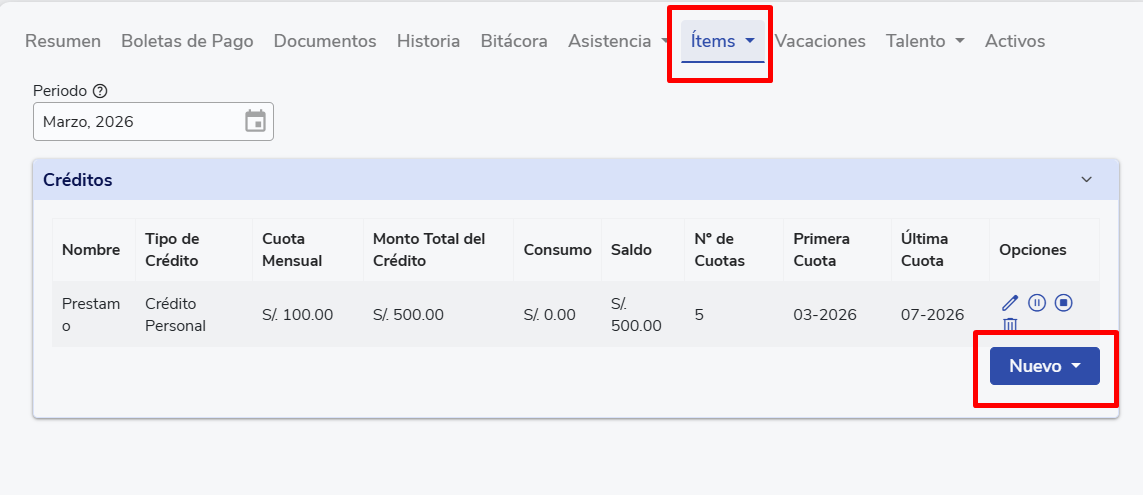This screenshot has height=495, width=1143.
Task: Open the Nuevo dropdown button
Action: 1044,366
